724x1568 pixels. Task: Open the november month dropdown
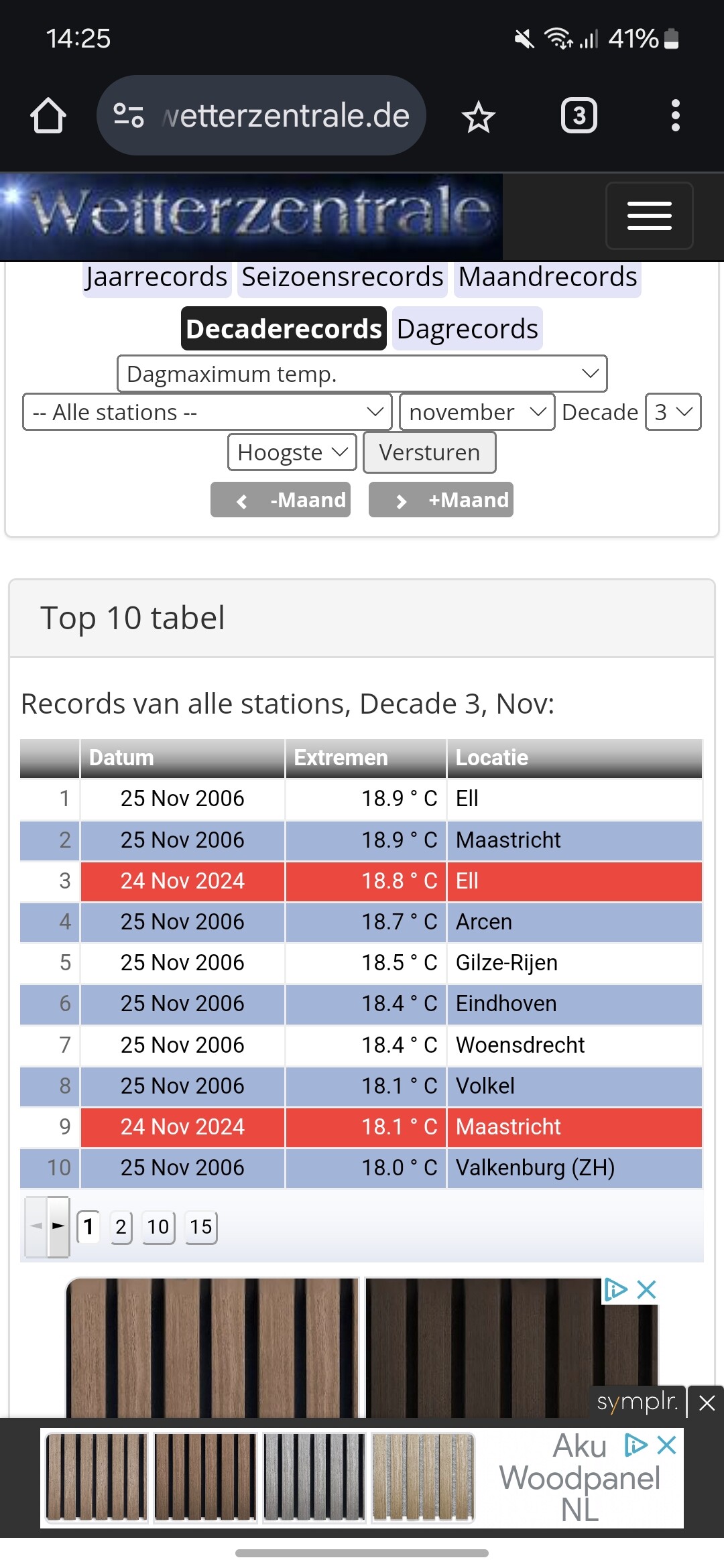[477, 412]
